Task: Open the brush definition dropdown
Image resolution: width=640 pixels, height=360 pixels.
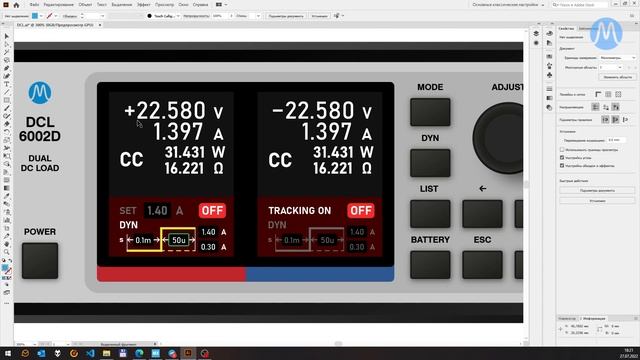Action: coord(178,16)
